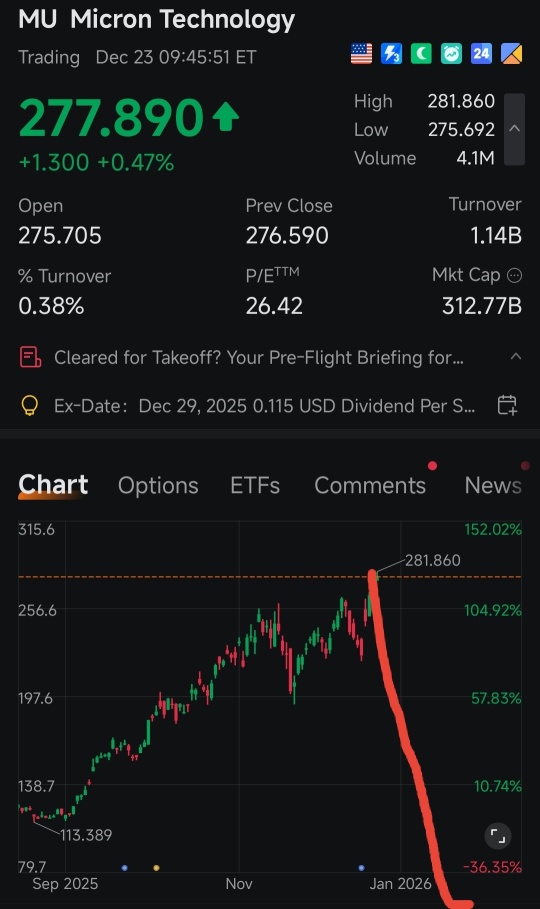Tap the green crescent moon icon

[421, 54]
